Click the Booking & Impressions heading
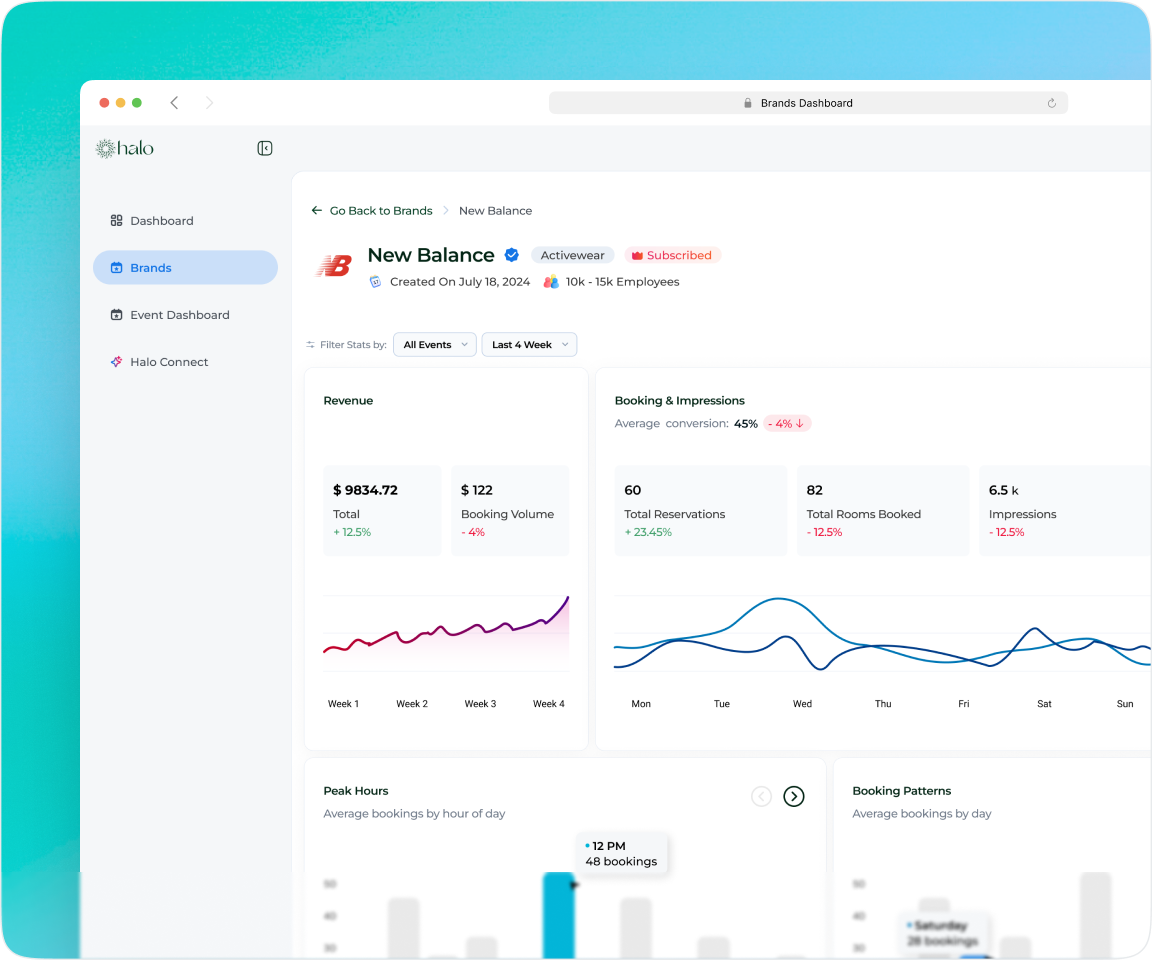The width and height of the screenshot is (1152, 960). click(680, 400)
